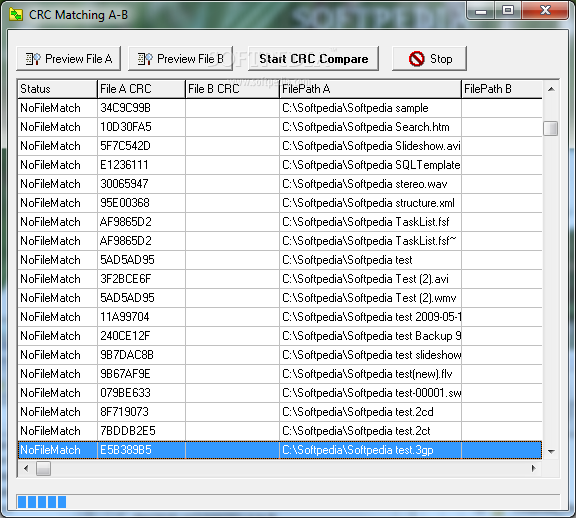The width and height of the screenshot is (576, 518).
Task: Click the Preview File B button
Action: (x=180, y=59)
